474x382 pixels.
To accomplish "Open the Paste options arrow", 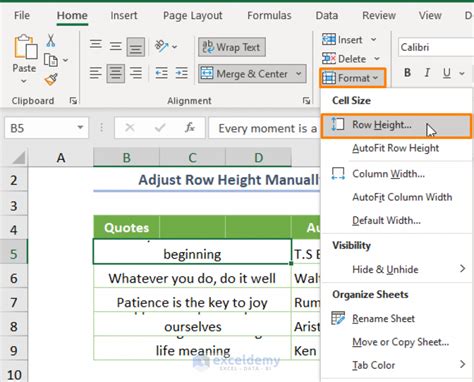I will click(x=24, y=81).
